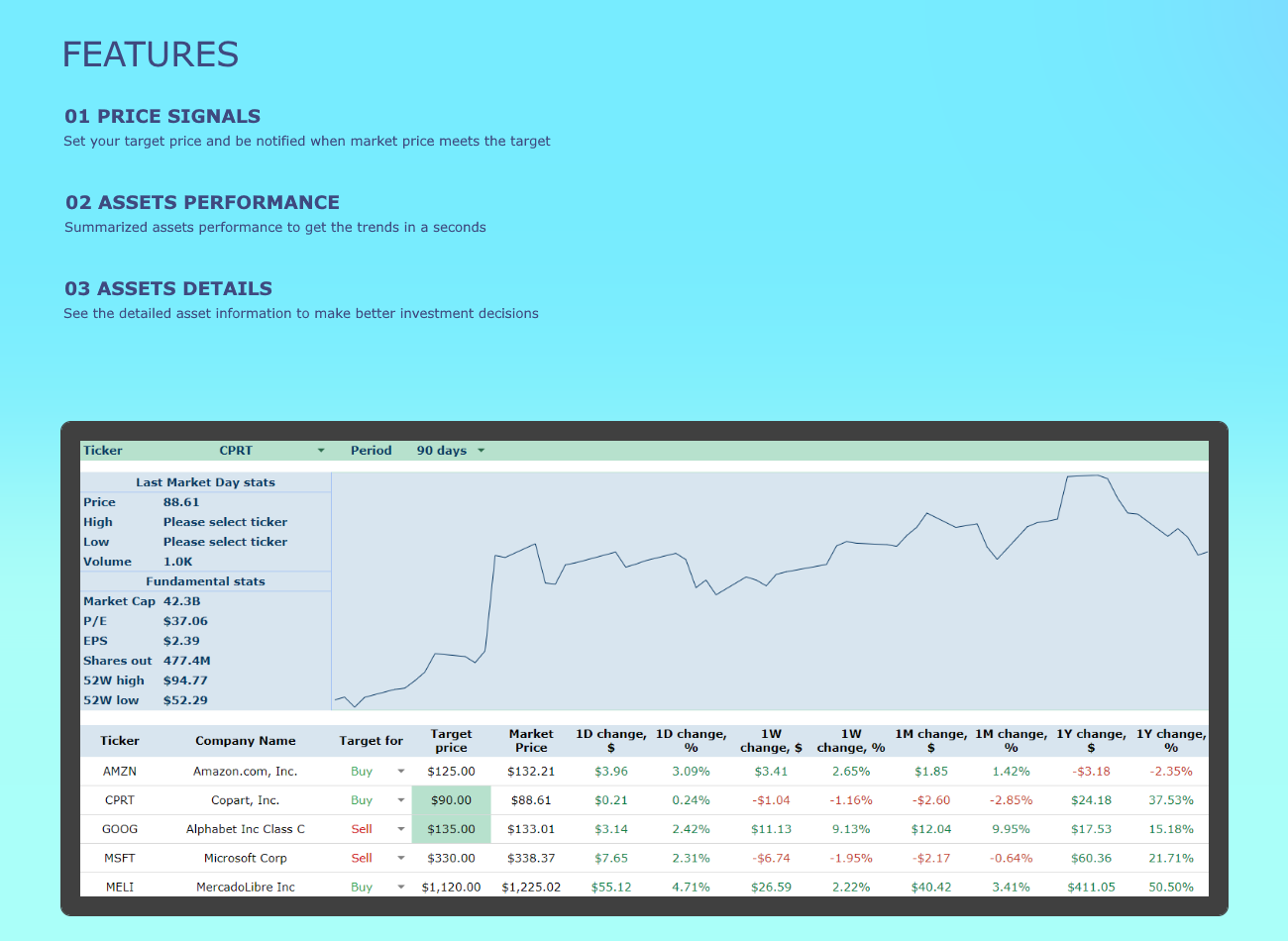The image size is (1288, 941).
Task: Select the MercadoLibre Inc company cell
Action: pyautogui.click(x=246, y=887)
